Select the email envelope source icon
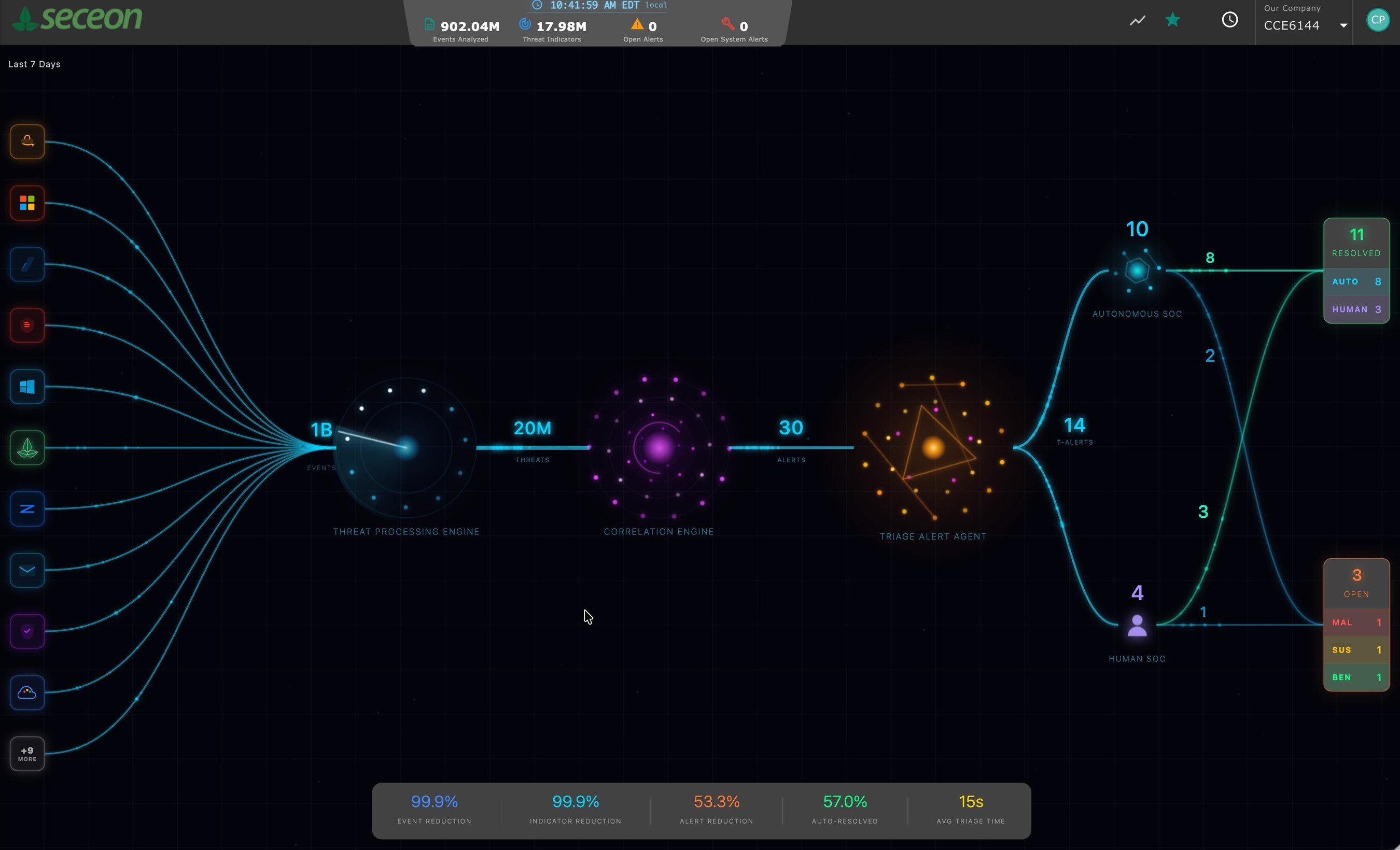Viewport: 1400px width, 850px height. click(27, 570)
